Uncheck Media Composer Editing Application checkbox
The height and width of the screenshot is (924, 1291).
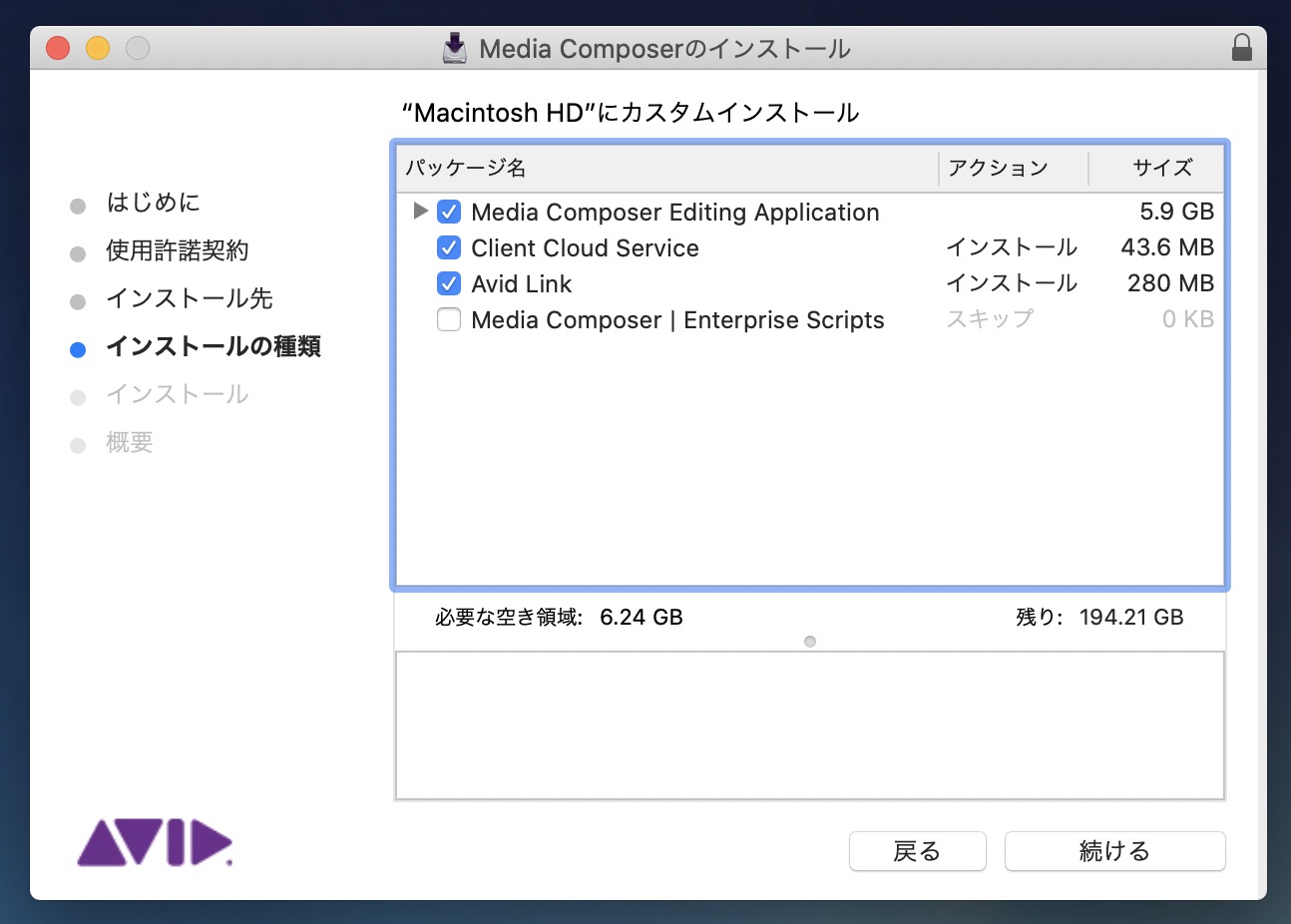[449, 212]
